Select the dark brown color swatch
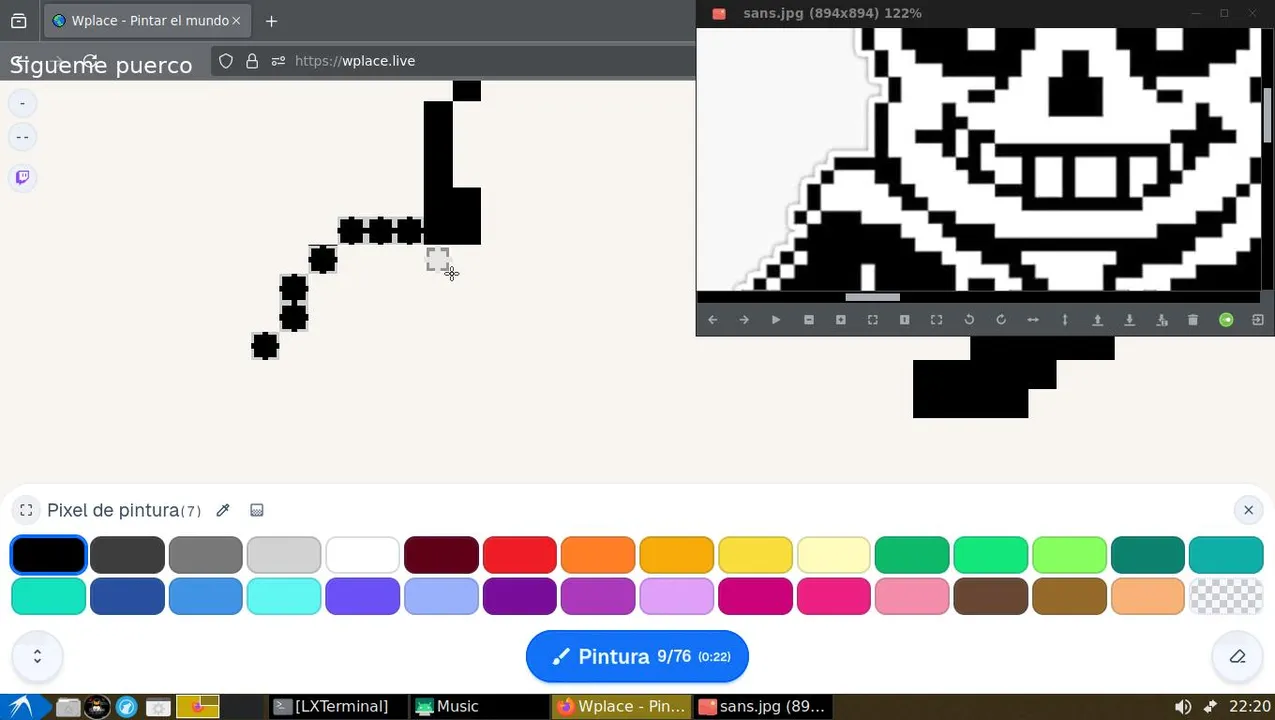The width and height of the screenshot is (1275, 720). click(x=990, y=596)
